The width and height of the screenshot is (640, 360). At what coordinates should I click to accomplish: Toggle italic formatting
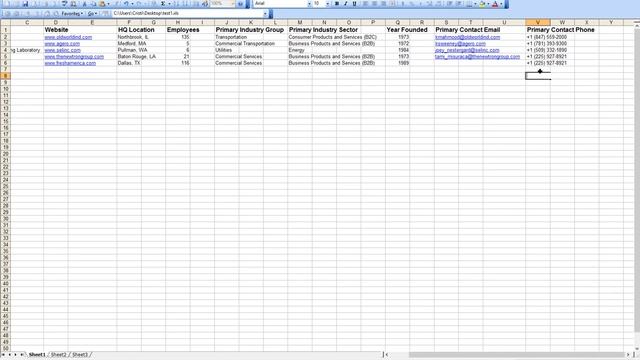tap(345, 4)
